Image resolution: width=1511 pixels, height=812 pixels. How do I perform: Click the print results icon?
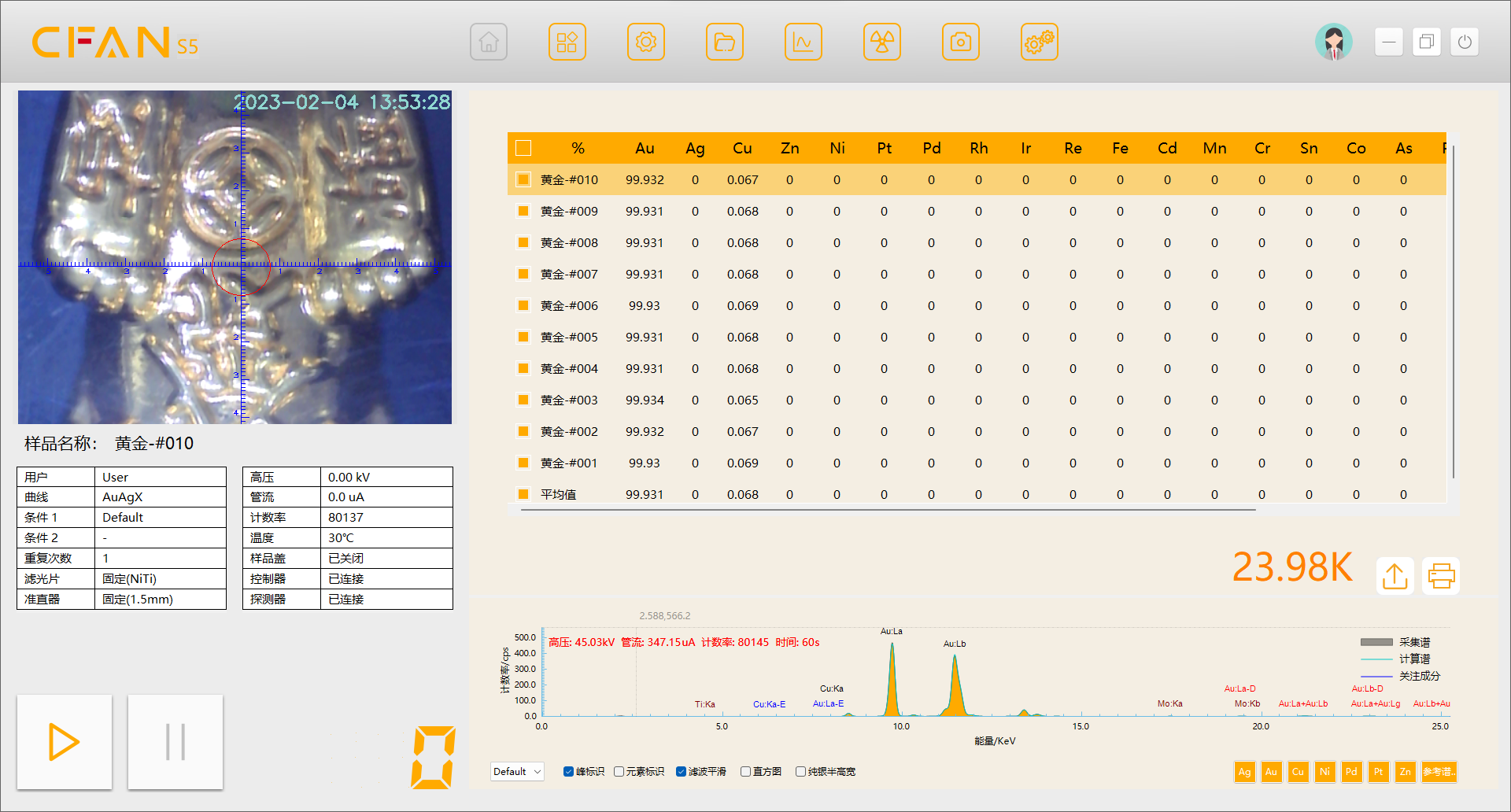click(1441, 576)
